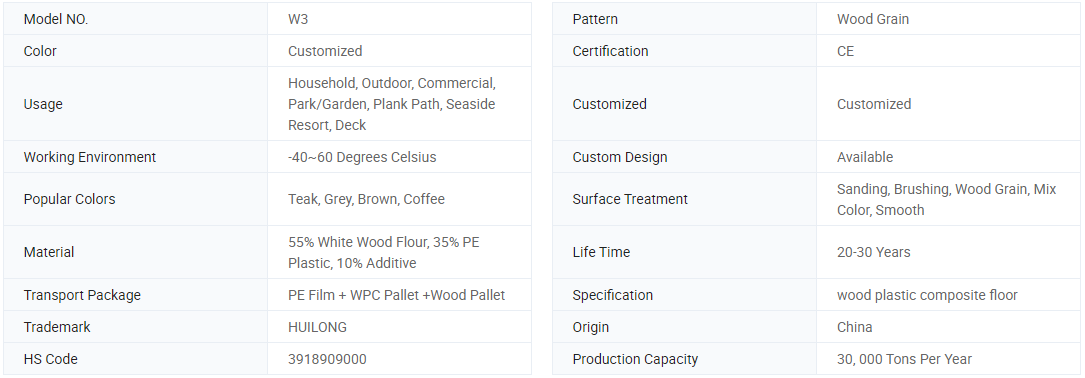Select the 20-30 Years life time value
Screen dimensions: 1085x378
pos(873,253)
